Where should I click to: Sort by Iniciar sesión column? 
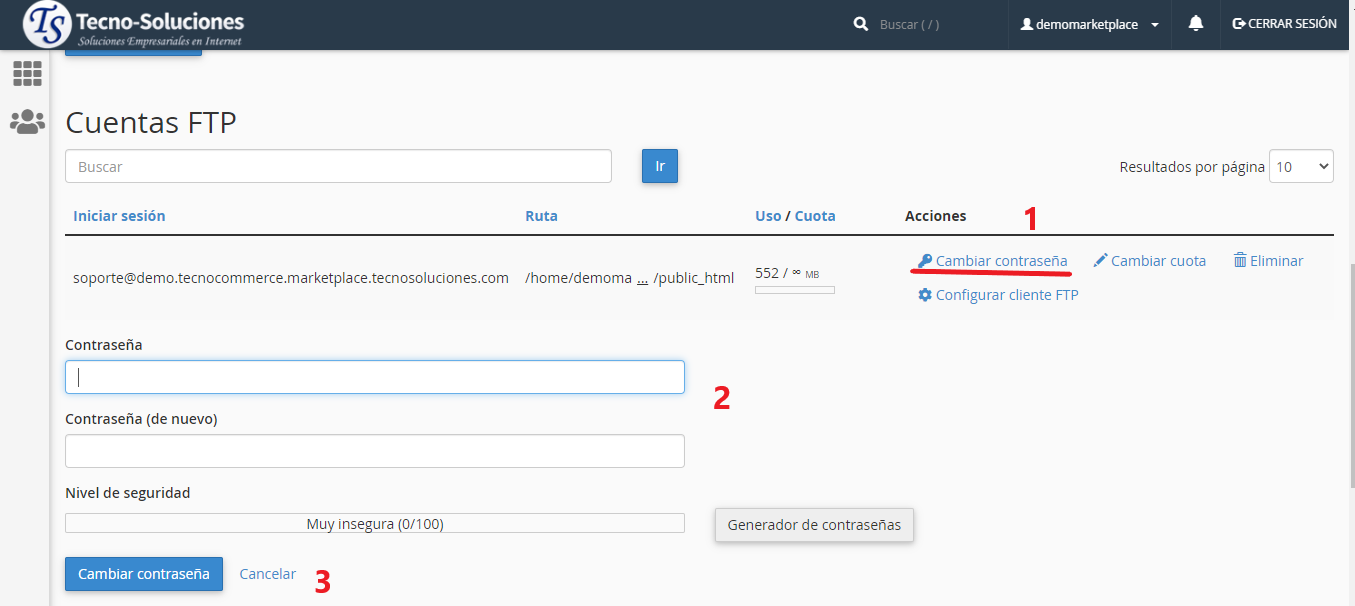pyautogui.click(x=119, y=216)
